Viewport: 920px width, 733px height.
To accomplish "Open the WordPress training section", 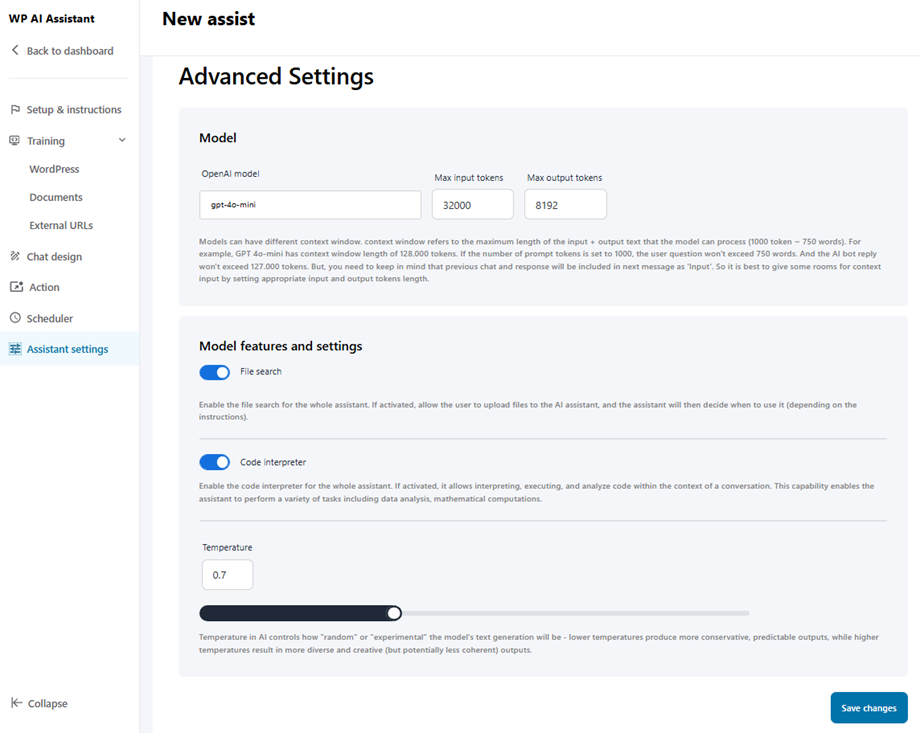I will 54,169.
